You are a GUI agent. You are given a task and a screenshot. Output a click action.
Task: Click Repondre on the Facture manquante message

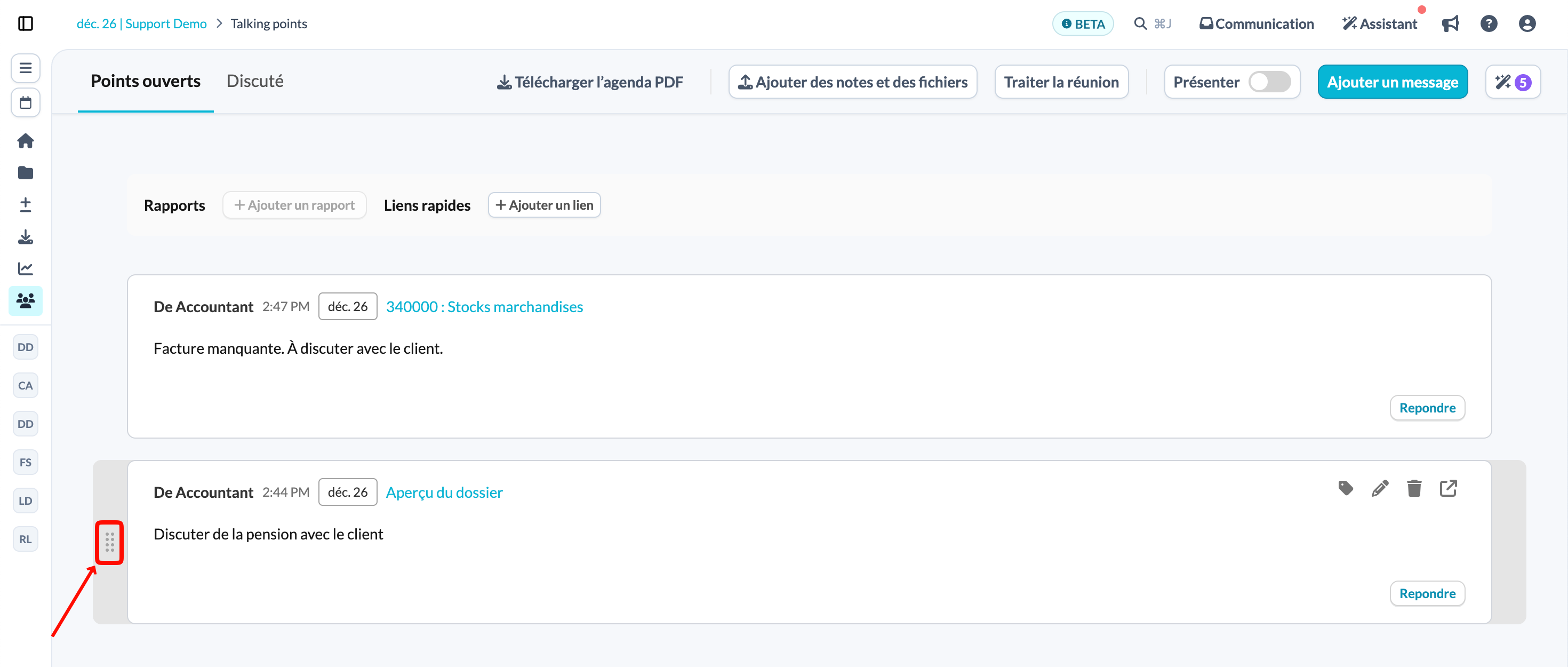[x=1427, y=408]
